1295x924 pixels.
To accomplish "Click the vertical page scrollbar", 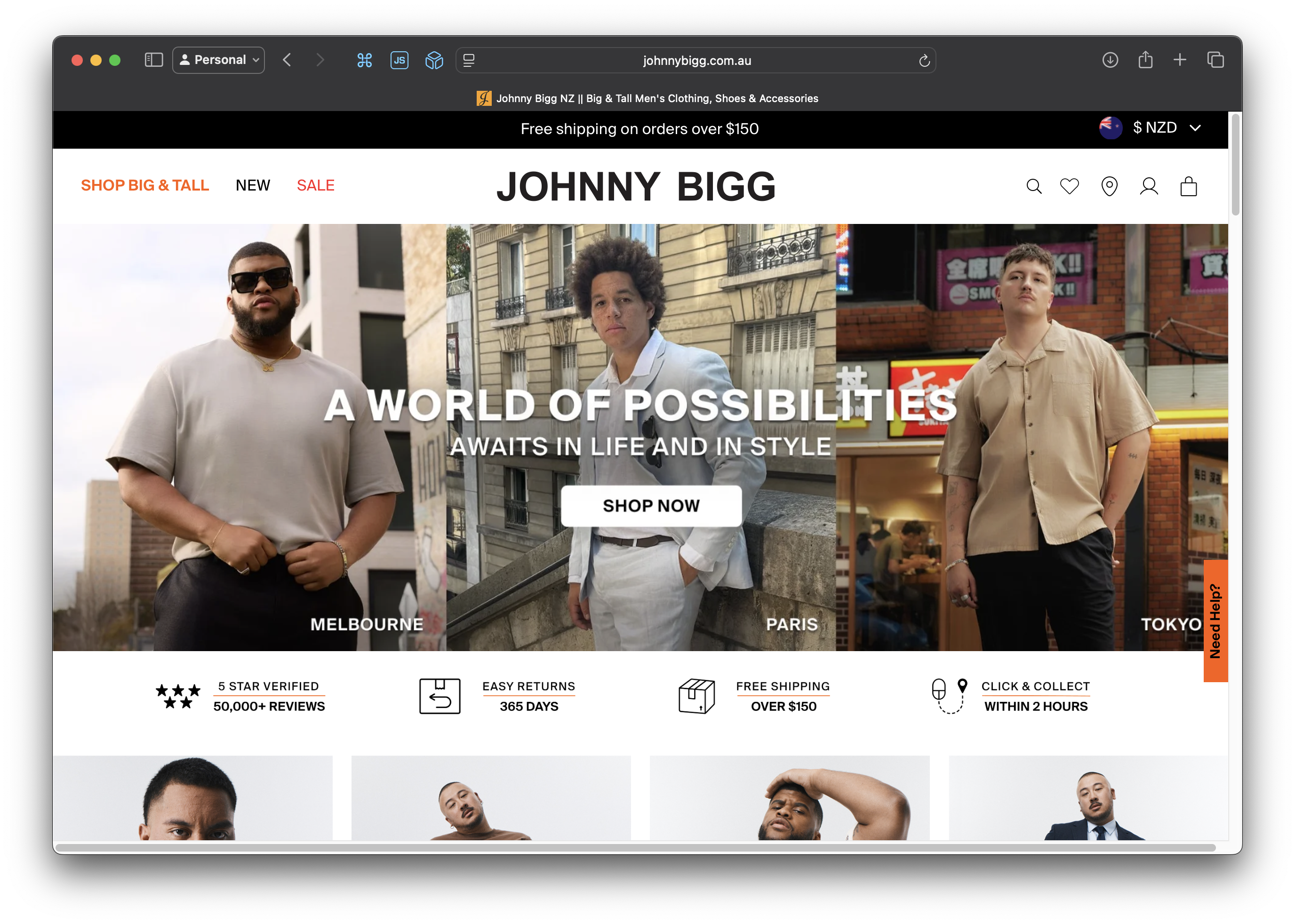I will (x=1235, y=165).
